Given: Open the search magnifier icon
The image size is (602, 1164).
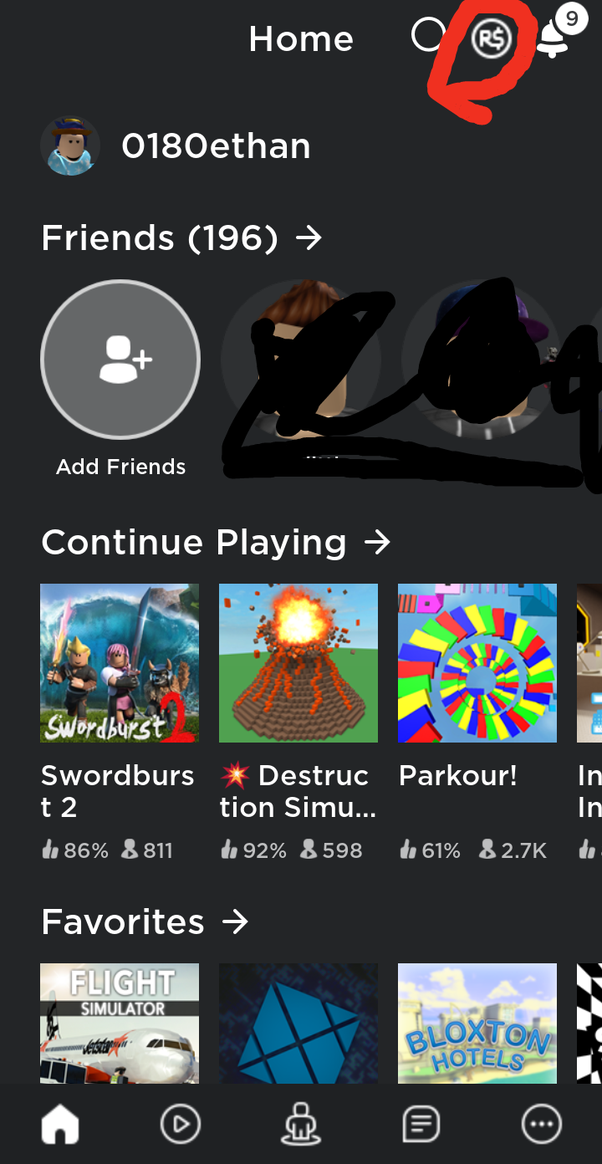Looking at the screenshot, I should 428,36.
